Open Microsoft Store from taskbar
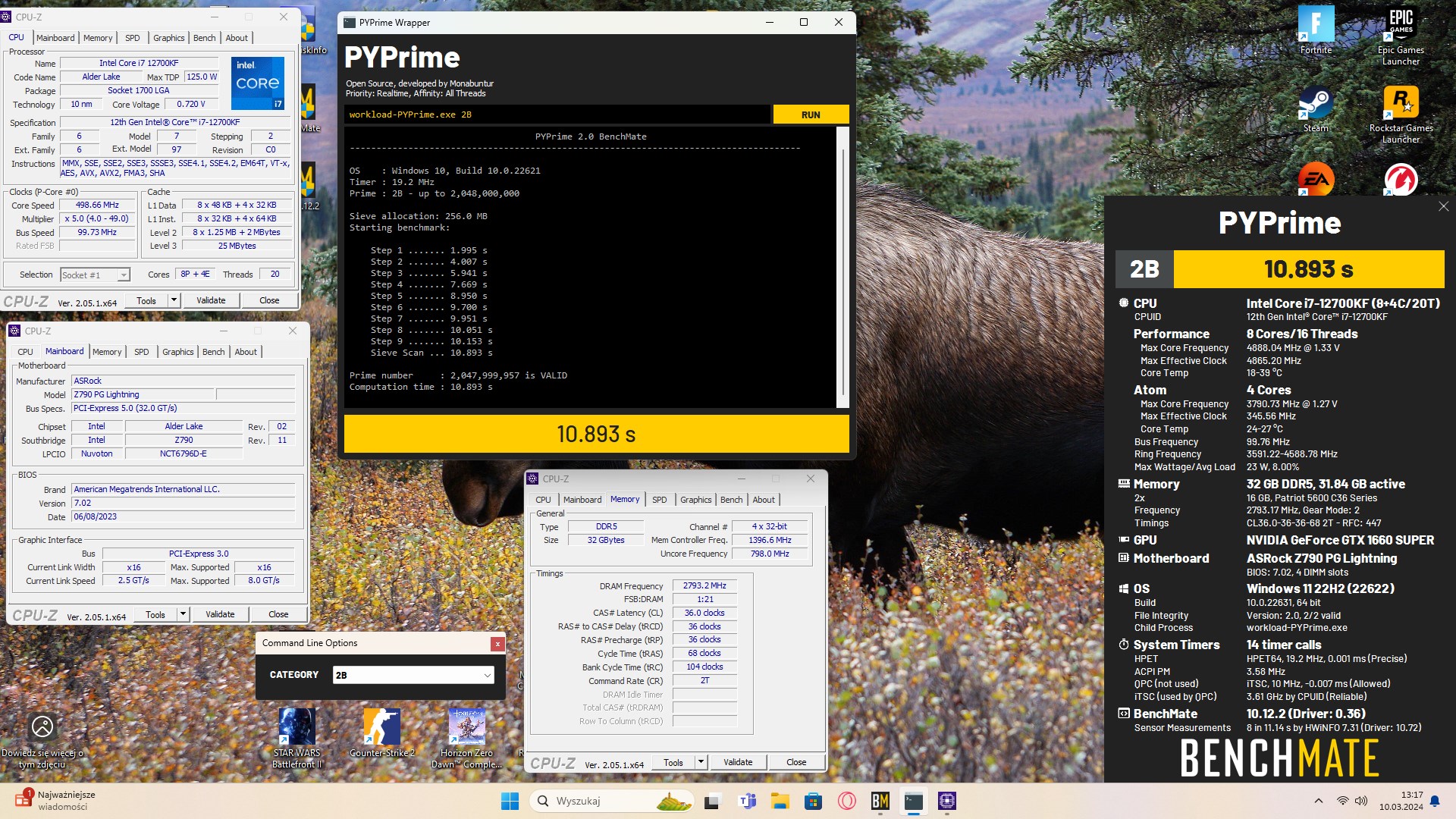Viewport: 1456px width, 819px height. click(x=814, y=801)
